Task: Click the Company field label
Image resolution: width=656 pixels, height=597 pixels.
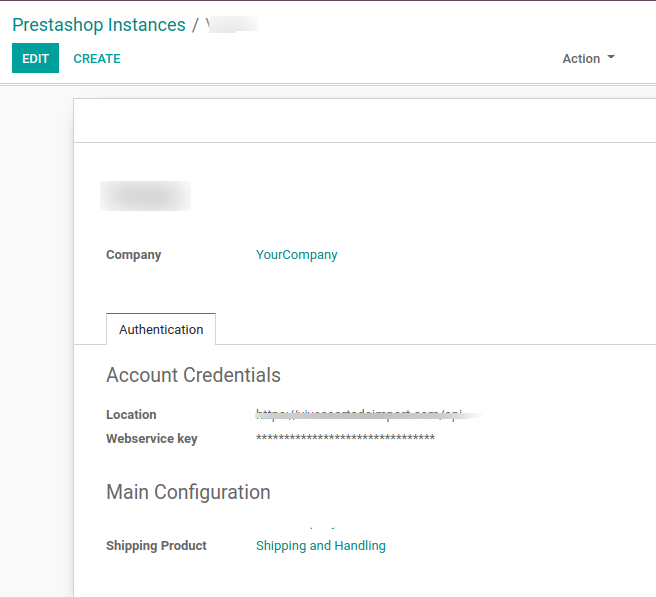Action: [133, 255]
